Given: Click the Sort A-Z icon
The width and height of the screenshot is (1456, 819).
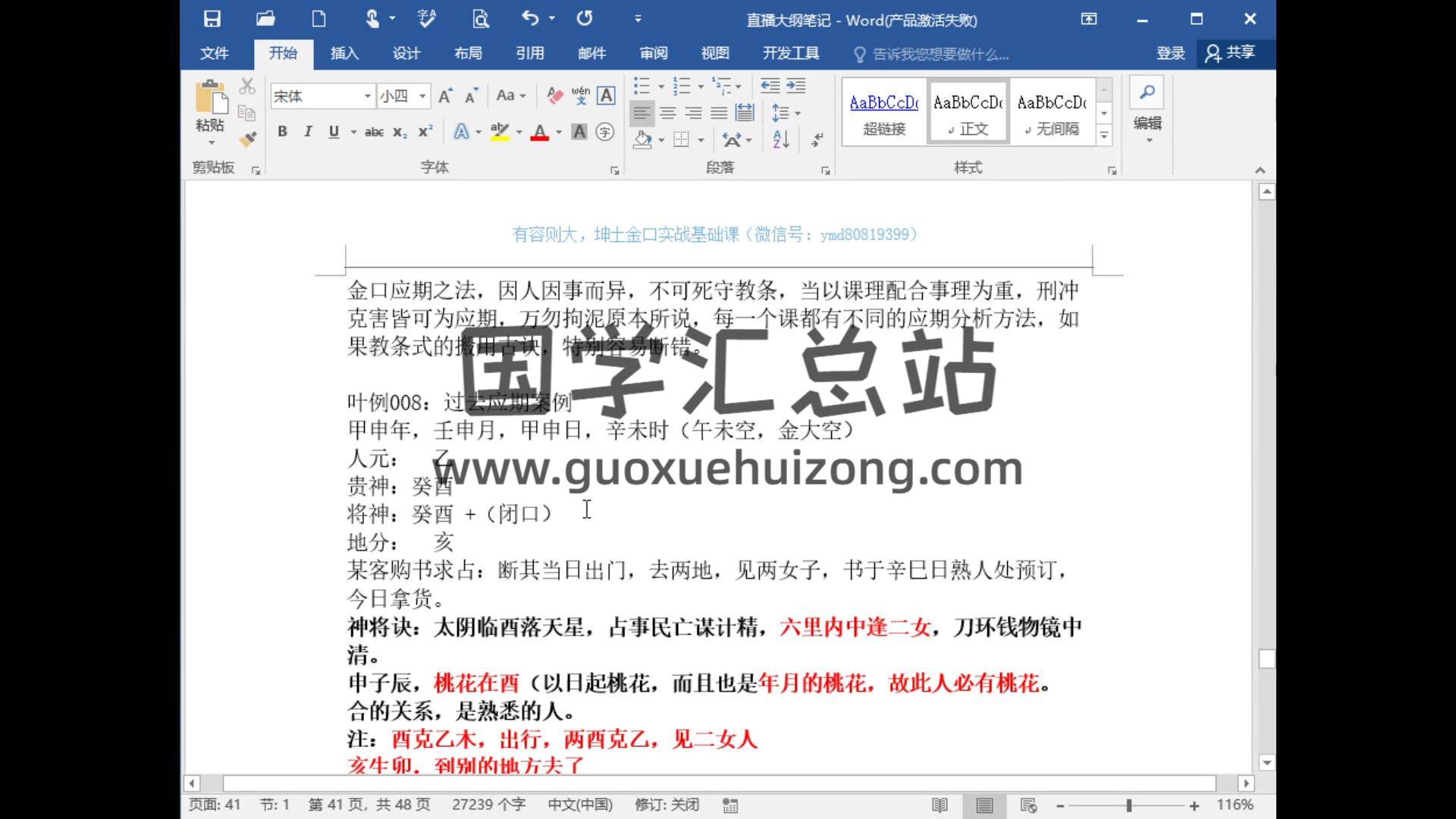Looking at the screenshot, I should click(x=781, y=139).
